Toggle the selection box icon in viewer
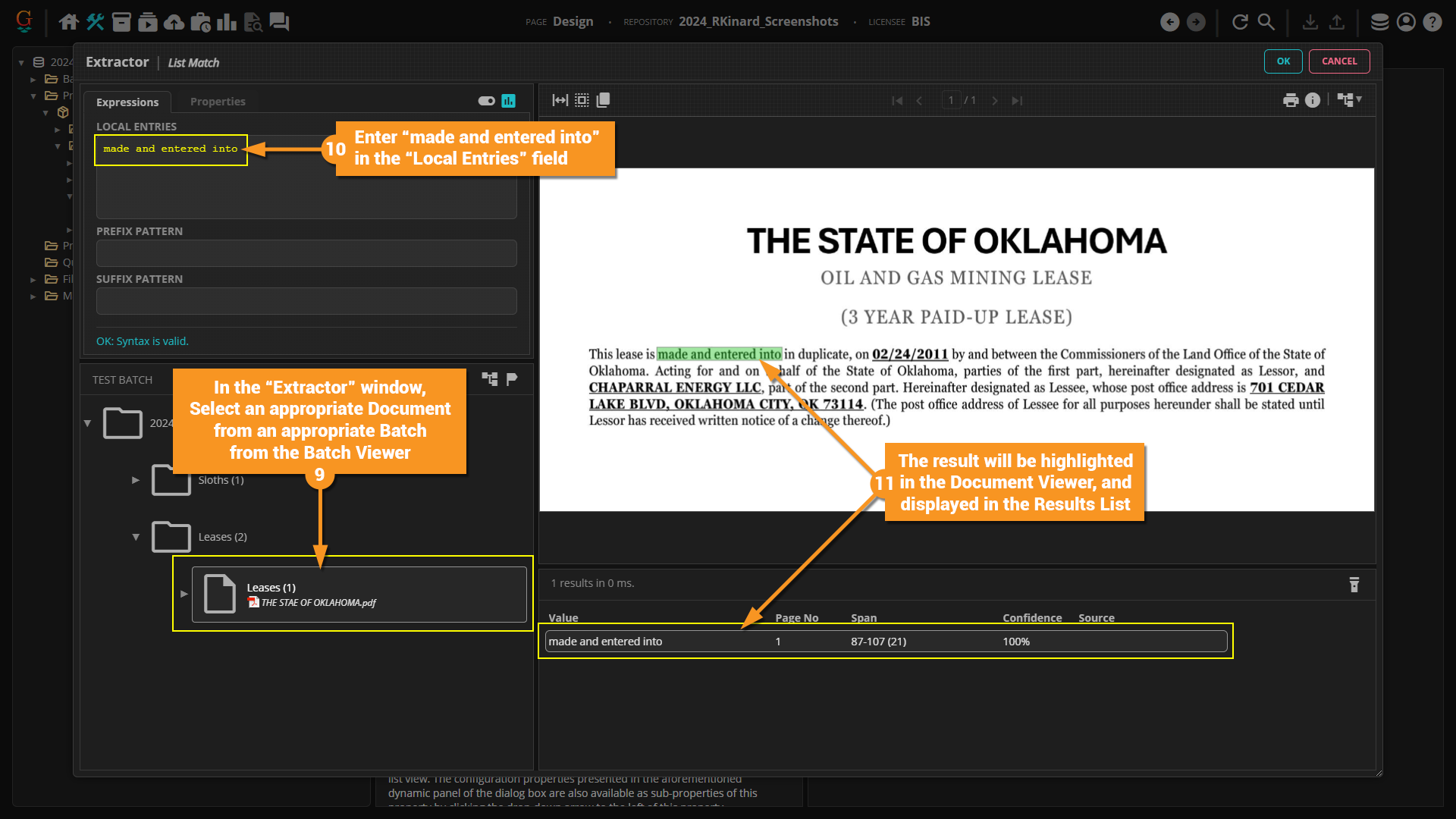Screen dimensions: 1456x819 tap(582, 100)
